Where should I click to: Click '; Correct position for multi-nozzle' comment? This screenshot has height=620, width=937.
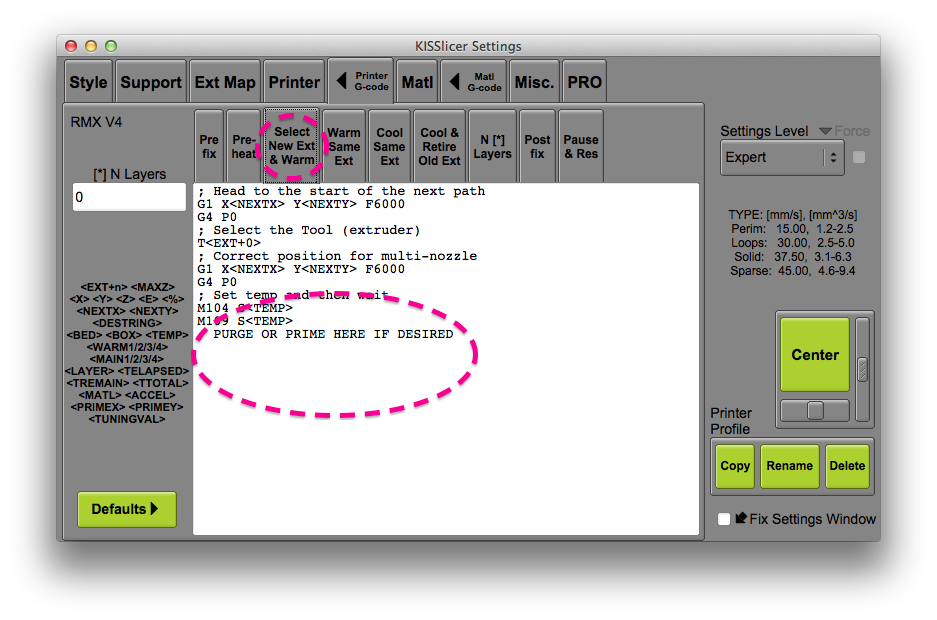(x=337, y=256)
